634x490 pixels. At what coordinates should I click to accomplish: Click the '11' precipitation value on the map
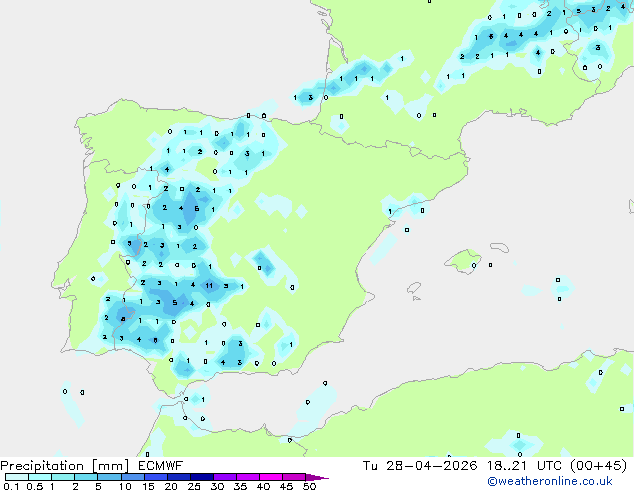209,285
